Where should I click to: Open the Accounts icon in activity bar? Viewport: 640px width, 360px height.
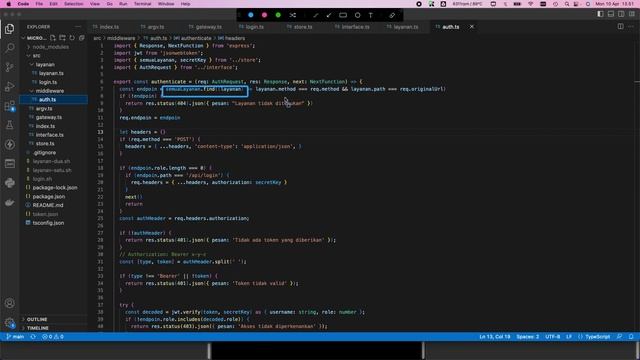pyautogui.click(x=9, y=303)
